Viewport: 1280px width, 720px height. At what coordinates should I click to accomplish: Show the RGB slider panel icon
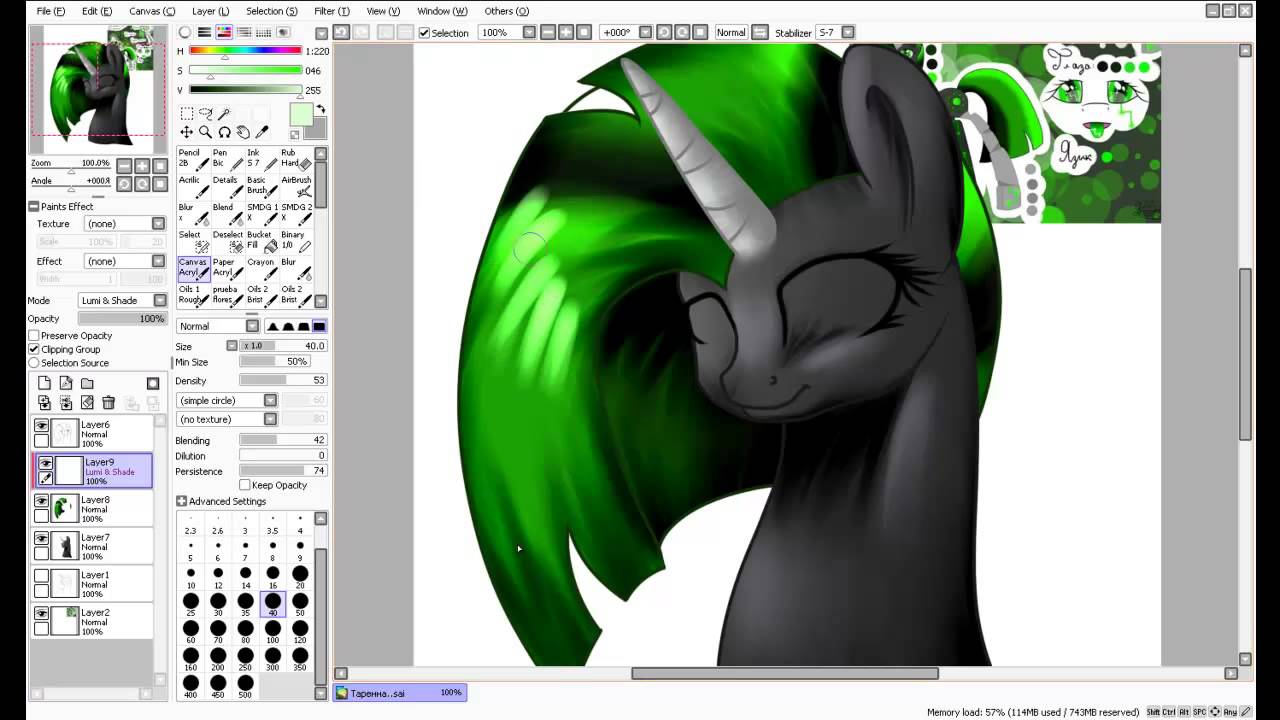coord(205,33)
